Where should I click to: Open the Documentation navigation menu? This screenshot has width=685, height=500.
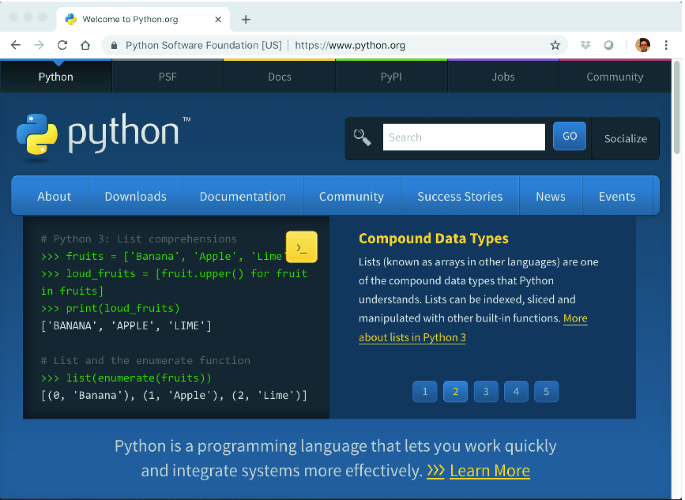pyautogui.click(x=242, y=196)
